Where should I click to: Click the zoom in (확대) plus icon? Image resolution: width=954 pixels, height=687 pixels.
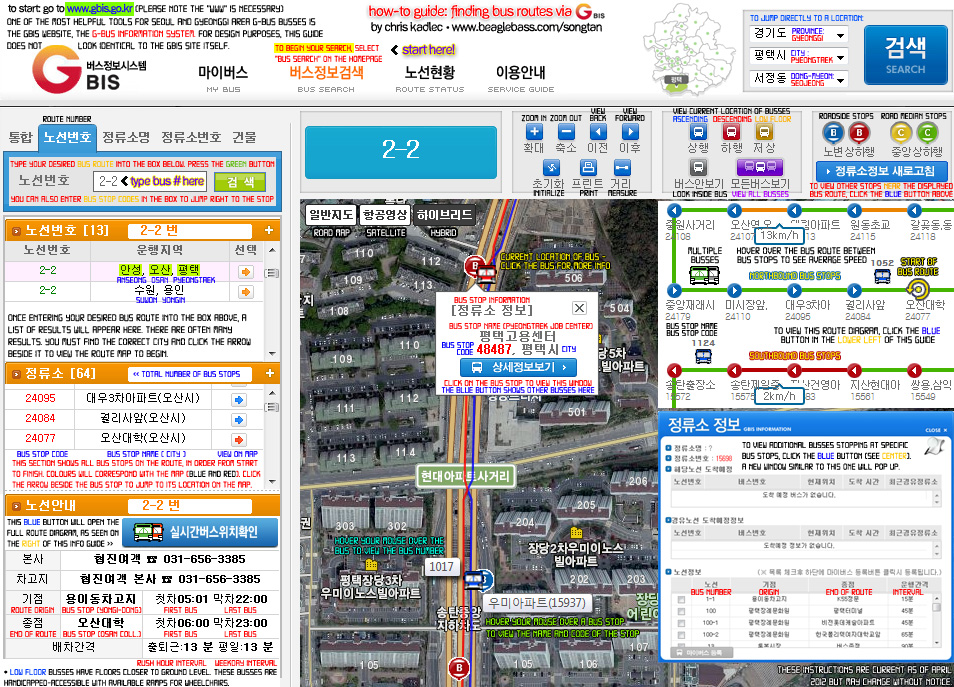point(534,132)
